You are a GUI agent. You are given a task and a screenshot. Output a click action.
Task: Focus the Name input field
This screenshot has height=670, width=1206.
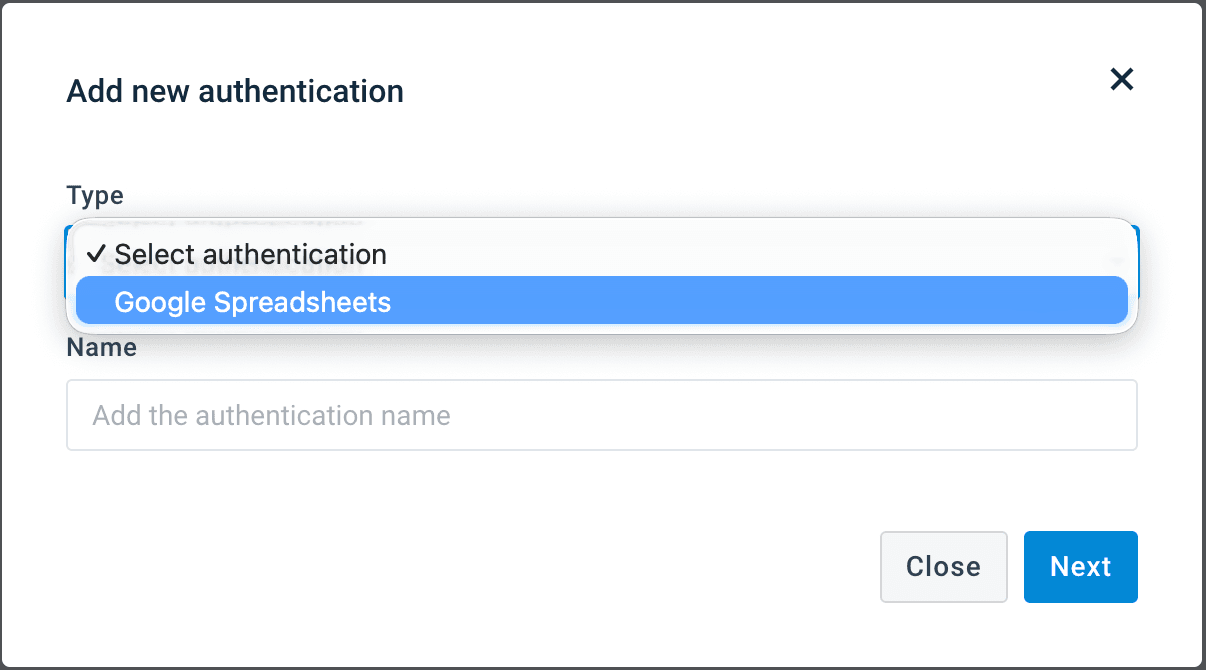click(601, 415)
